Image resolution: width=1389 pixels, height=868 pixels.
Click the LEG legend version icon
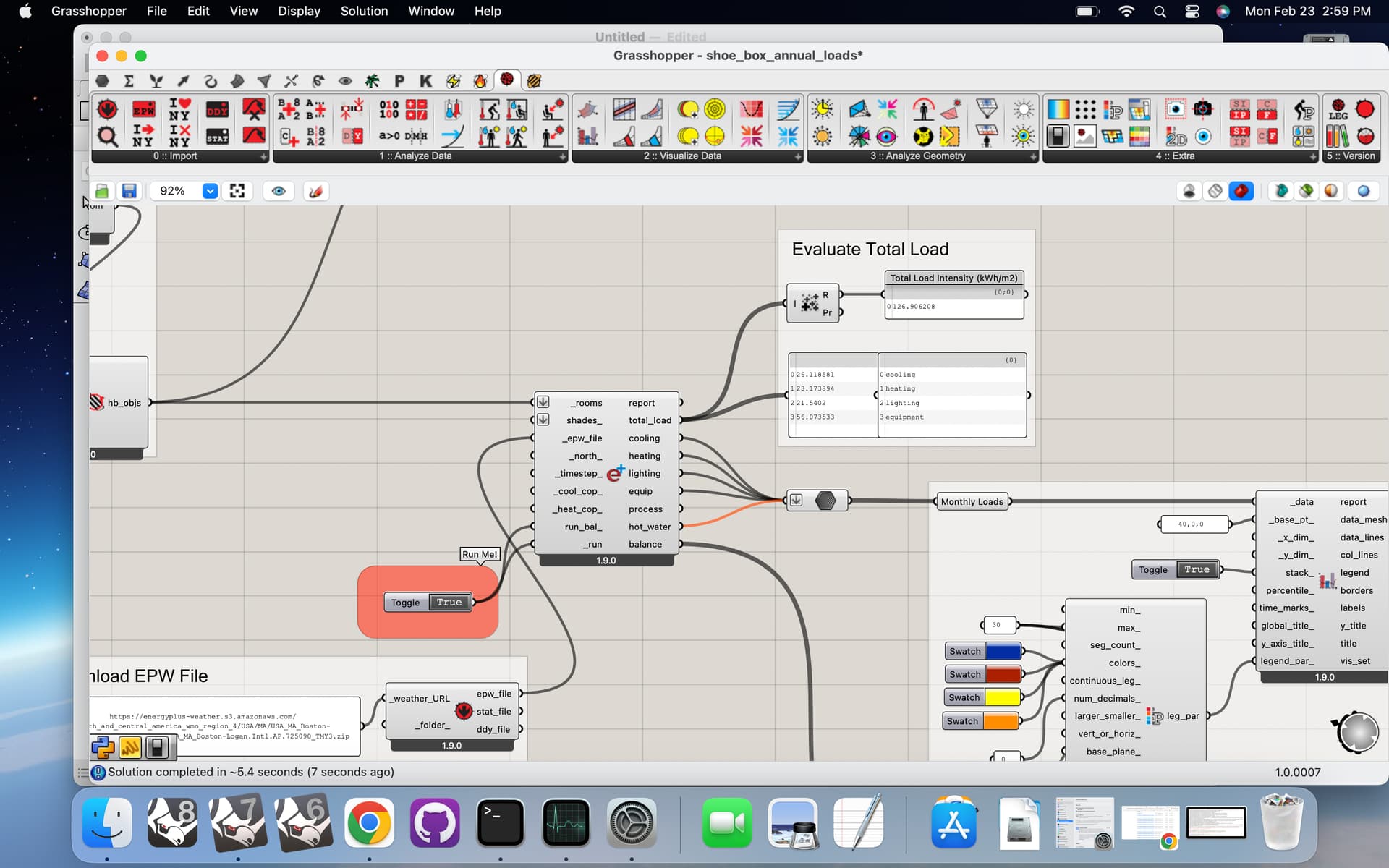click(1338, 110)
